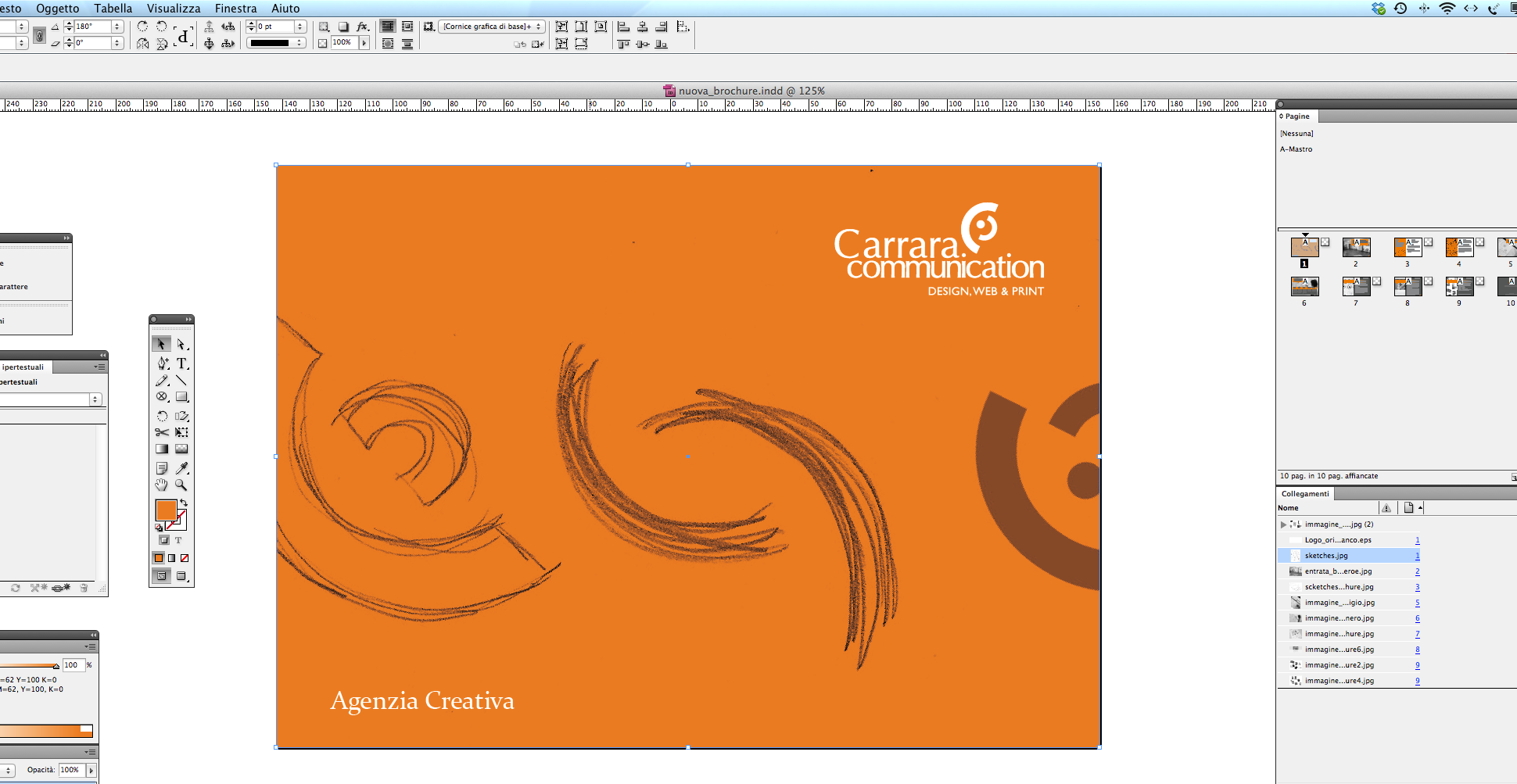The height and width of the screenshot is (784, 1517).
Task: Select the Zoom magnifier tool
Action: 181,485
